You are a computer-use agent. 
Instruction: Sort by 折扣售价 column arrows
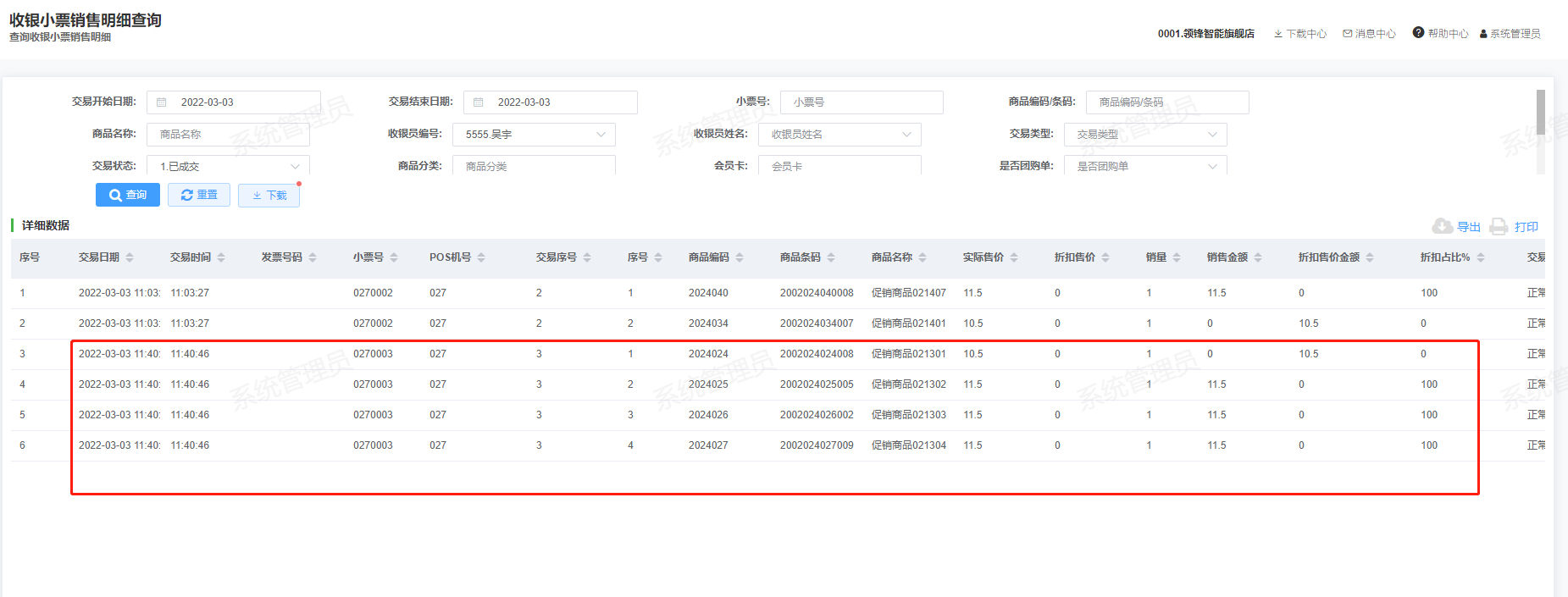tap(1105, 257)
